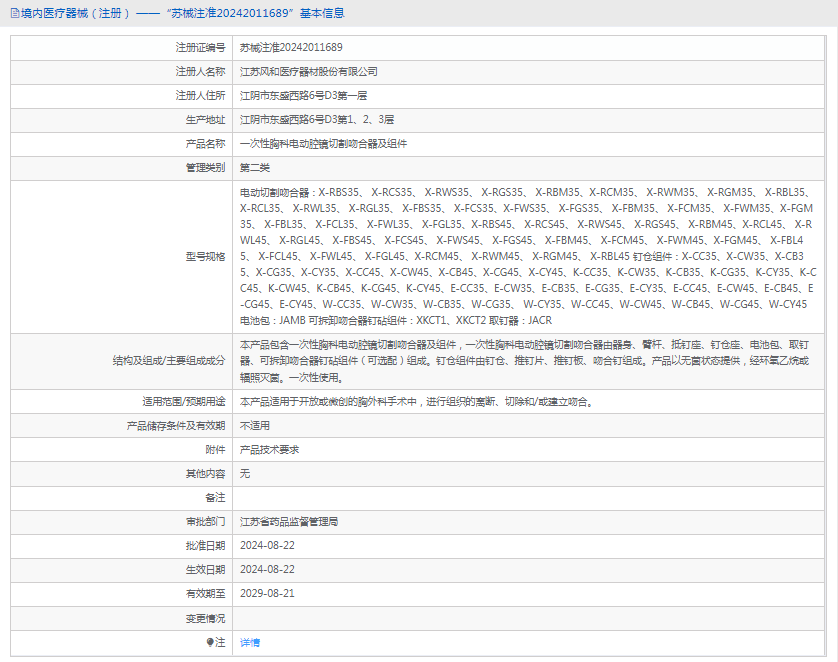Click the 管理类别 label
Image resolution: width=838 pixels, height=662 pixels.
click(x=205, y=168)
